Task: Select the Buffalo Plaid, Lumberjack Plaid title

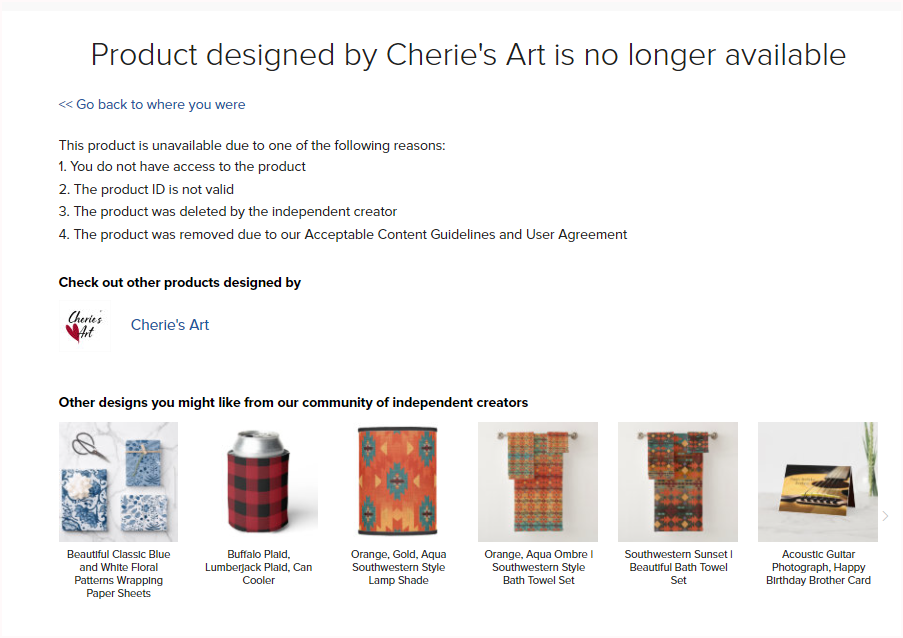Action: pos(259,567)
